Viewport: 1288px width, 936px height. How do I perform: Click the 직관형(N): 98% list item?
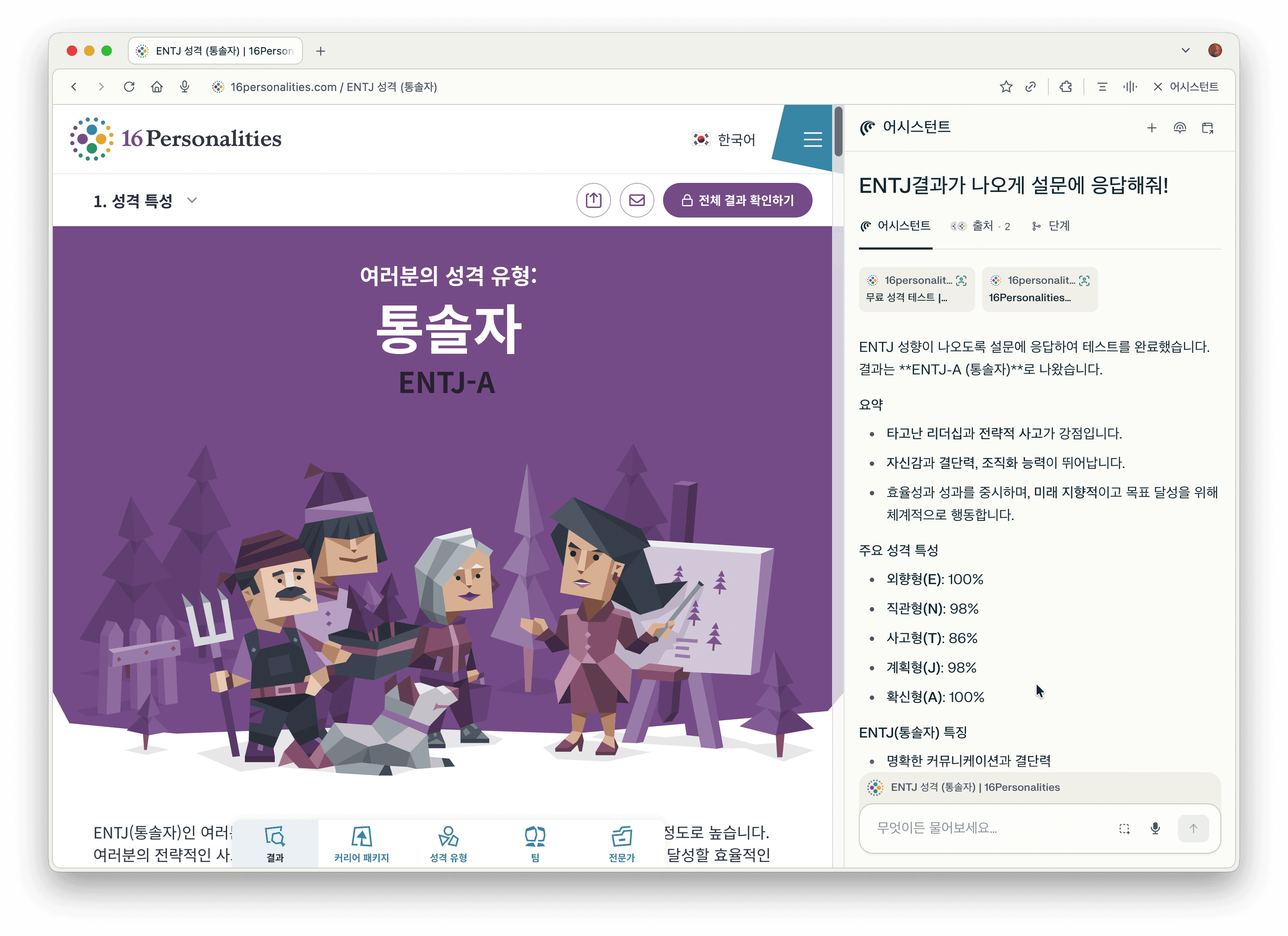(x=933, y=609)
